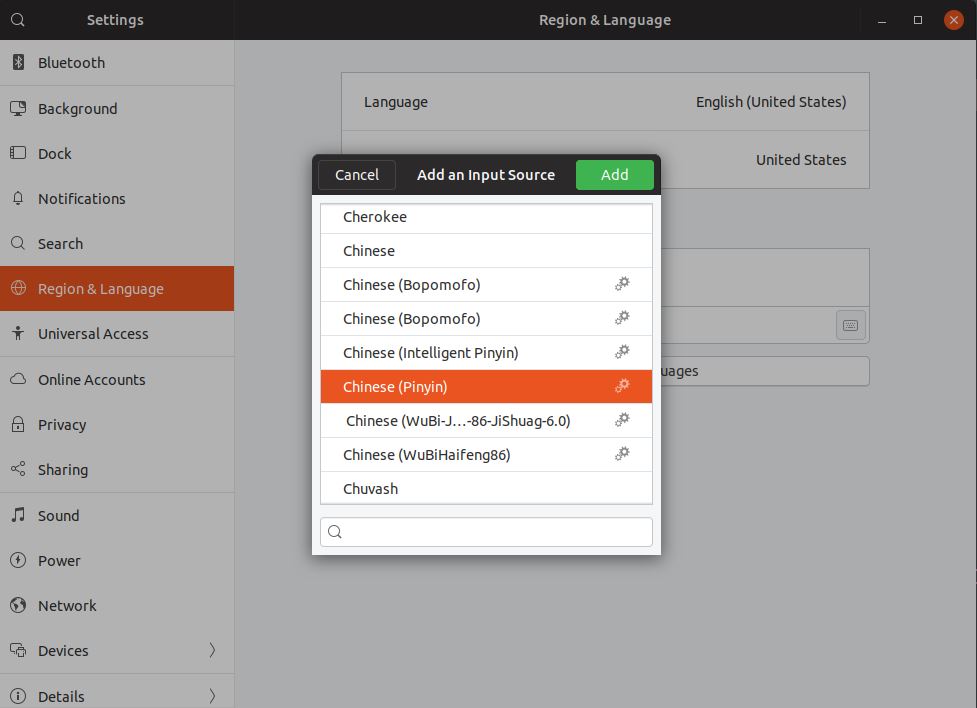Open Online Accounts in sidebar
The height and width of the screenshot is (708, 977).
[91, 380]
